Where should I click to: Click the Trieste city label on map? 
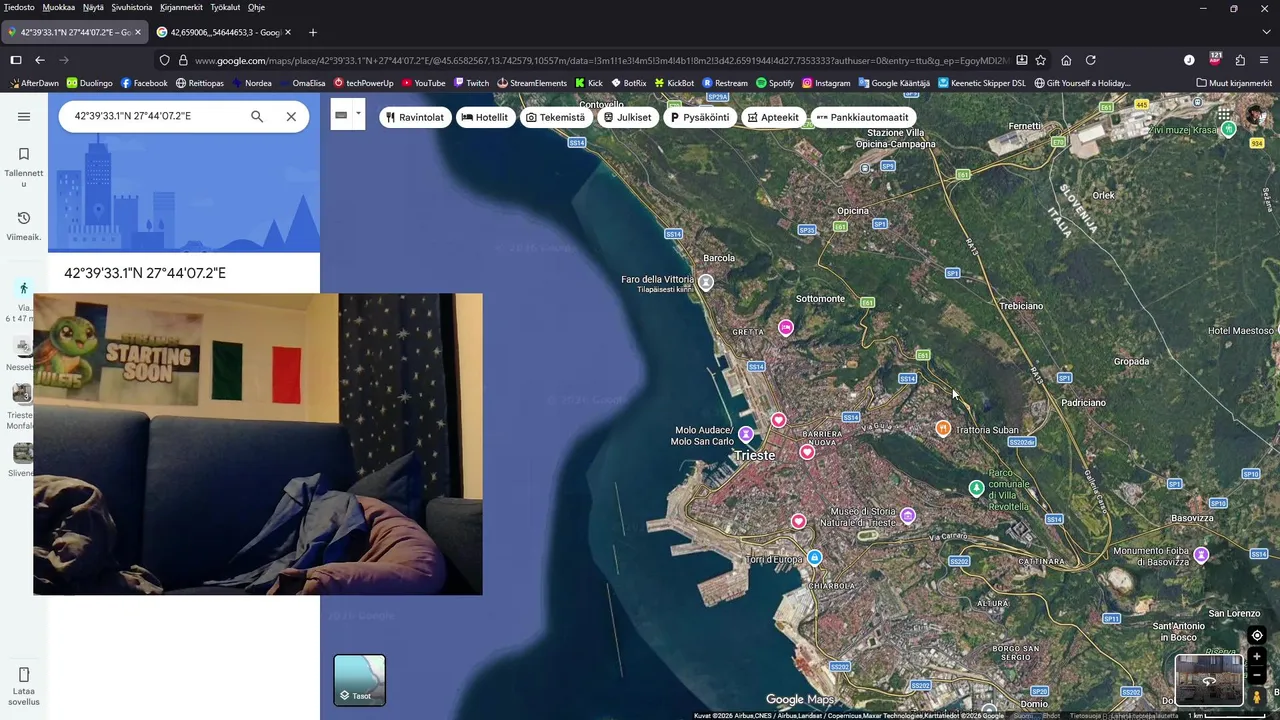point(755,455)
